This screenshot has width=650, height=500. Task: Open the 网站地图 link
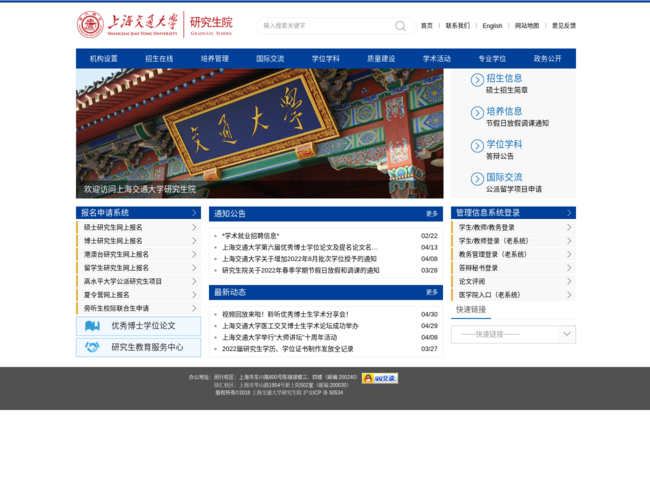tap(527, 26)
